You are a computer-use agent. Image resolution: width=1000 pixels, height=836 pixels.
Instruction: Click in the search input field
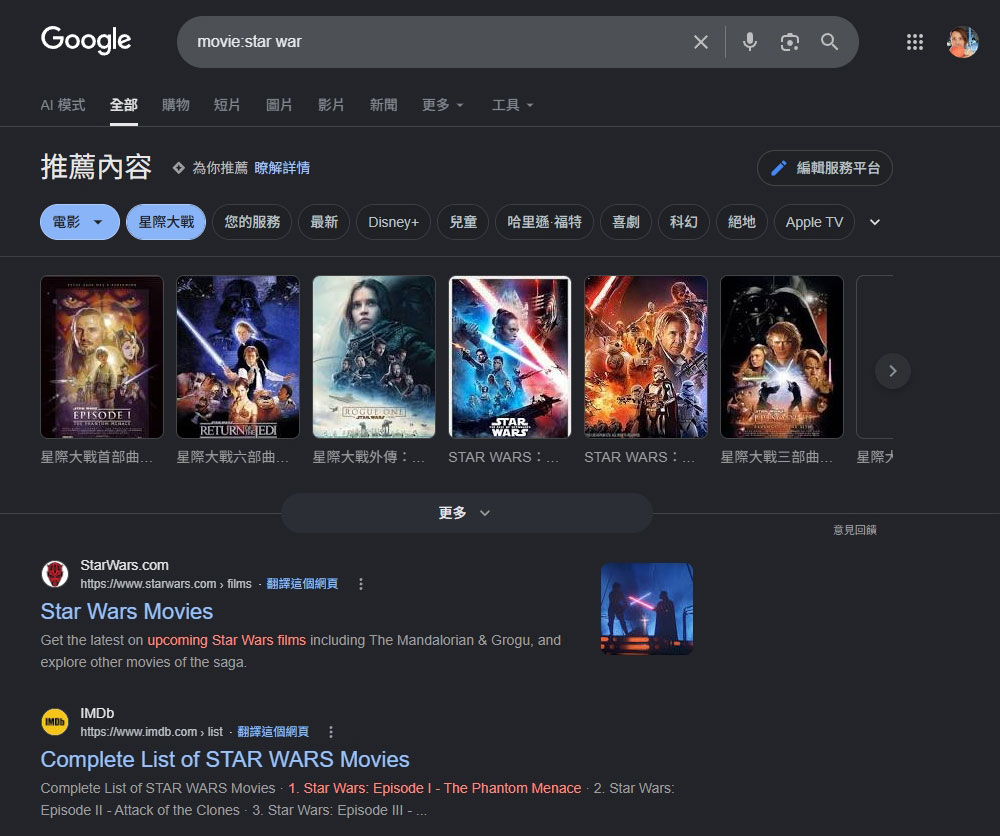440,42
